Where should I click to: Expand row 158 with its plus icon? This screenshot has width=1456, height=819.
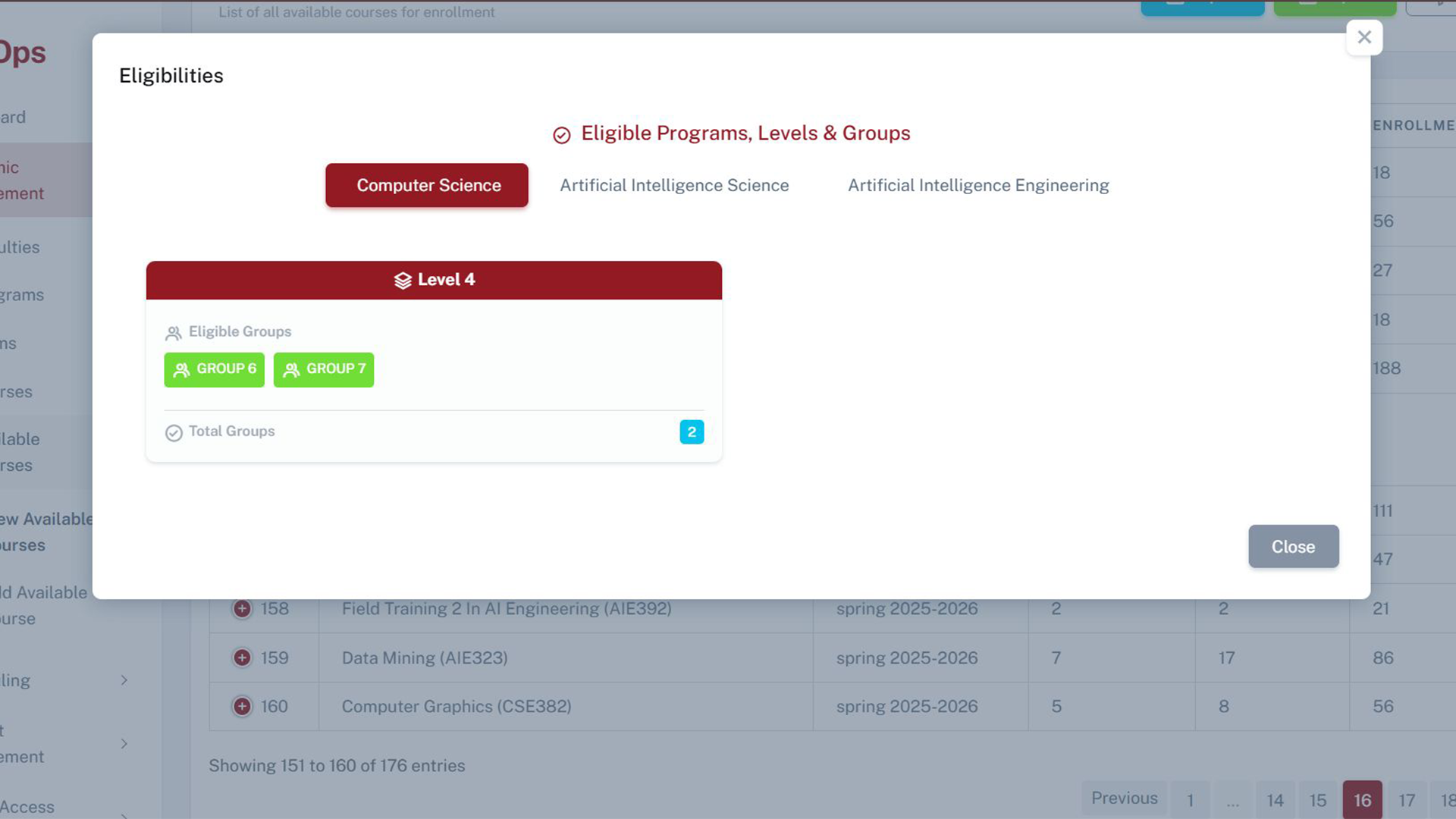tap(242, 608)
